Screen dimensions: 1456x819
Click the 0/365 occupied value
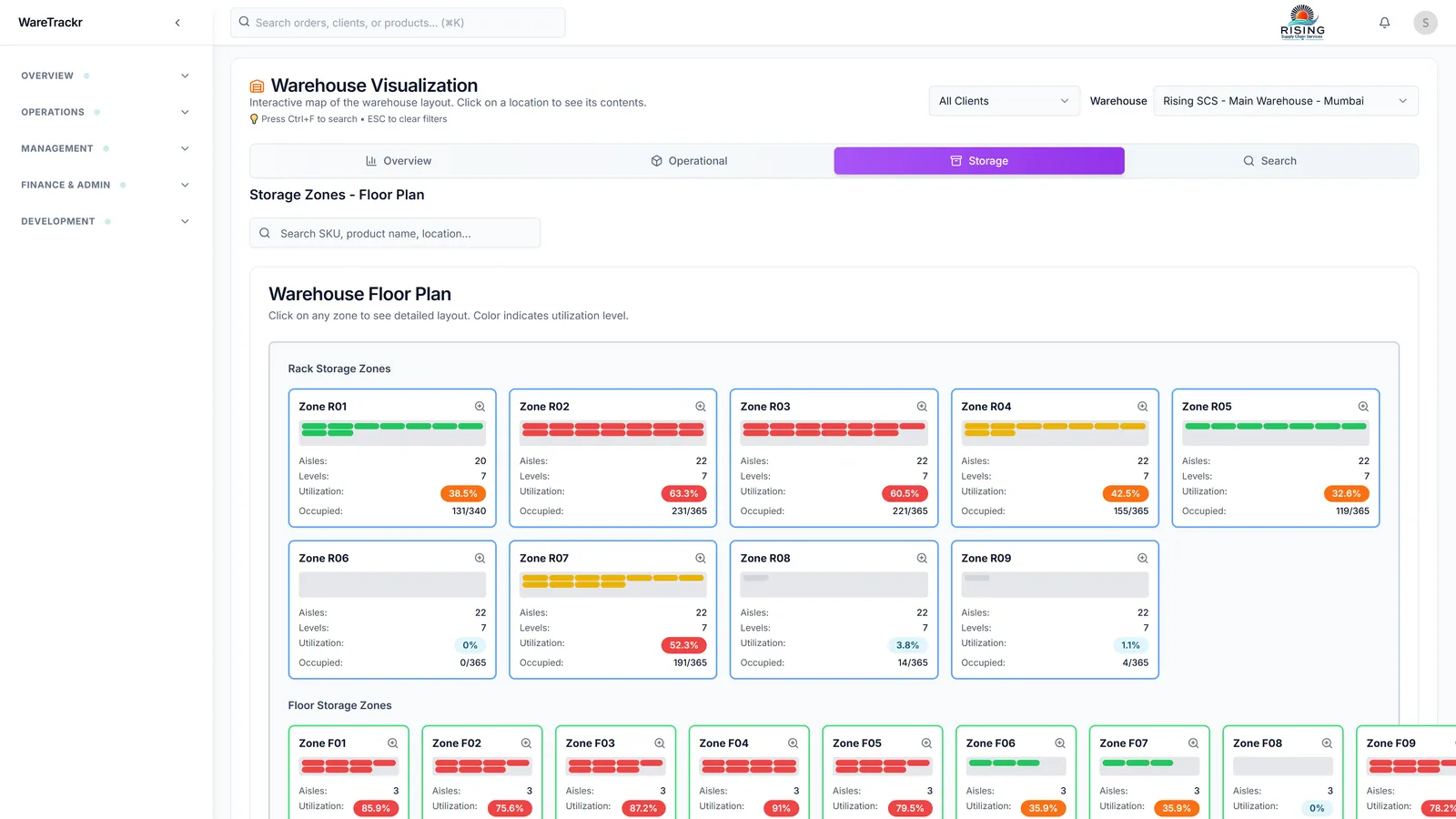pos(473,663)
